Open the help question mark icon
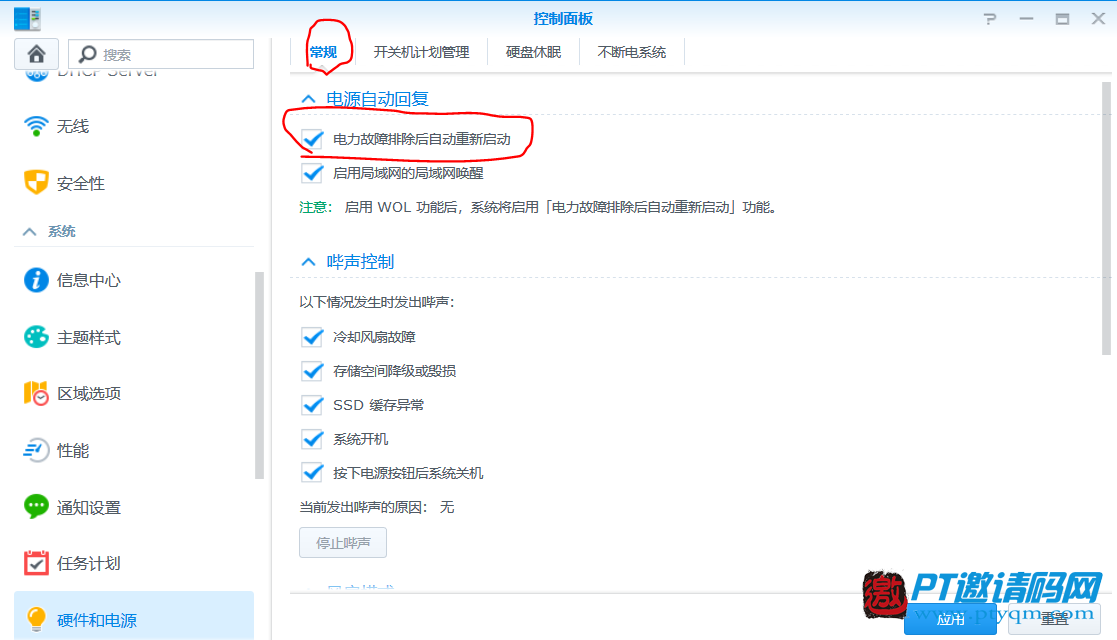Viewport: 1117px width, 640px height. point(989,19)
